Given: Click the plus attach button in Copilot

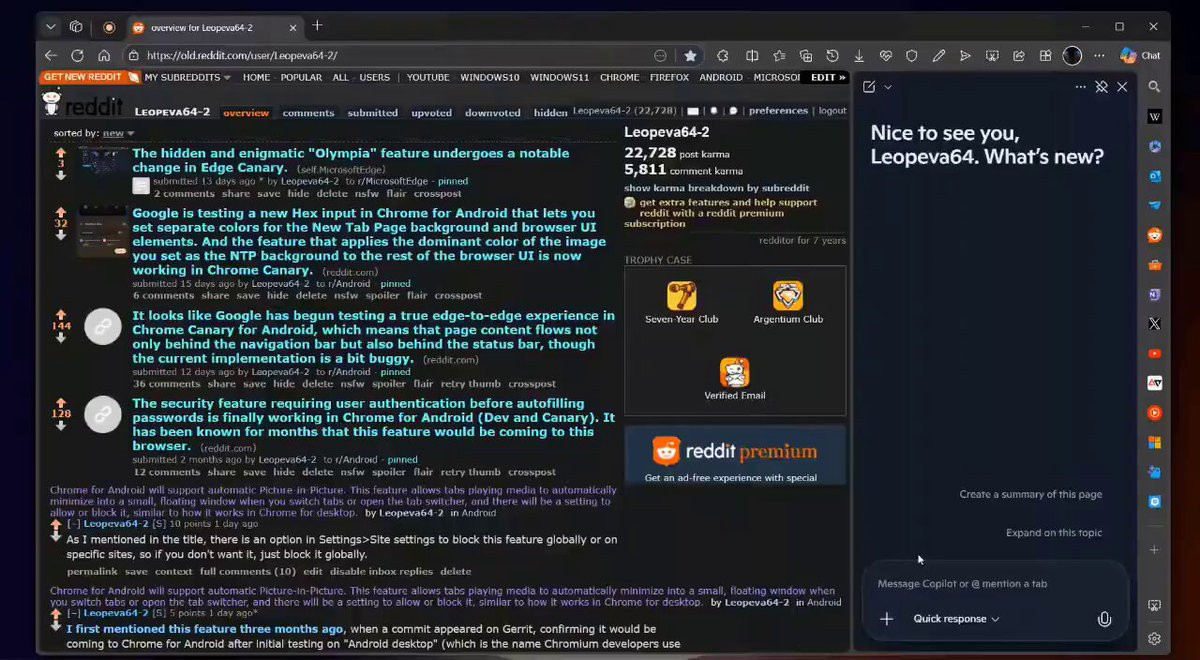Looking at the screenshot, I should tap(886, 619).
